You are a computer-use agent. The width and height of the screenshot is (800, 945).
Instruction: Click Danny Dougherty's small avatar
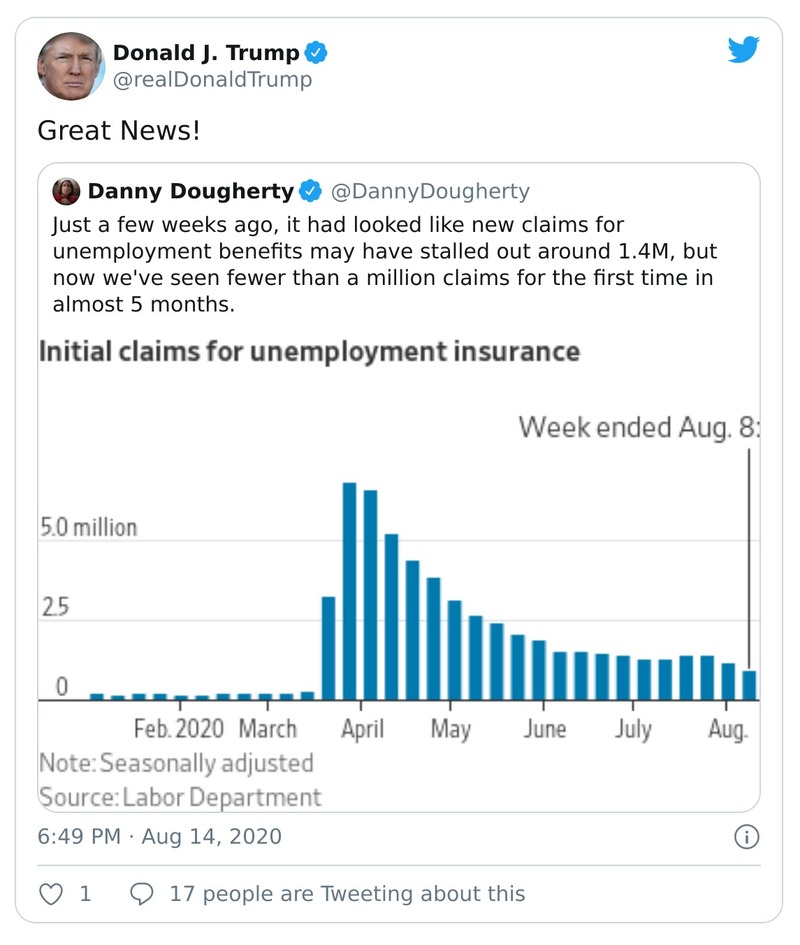click(x=66, y=191)
